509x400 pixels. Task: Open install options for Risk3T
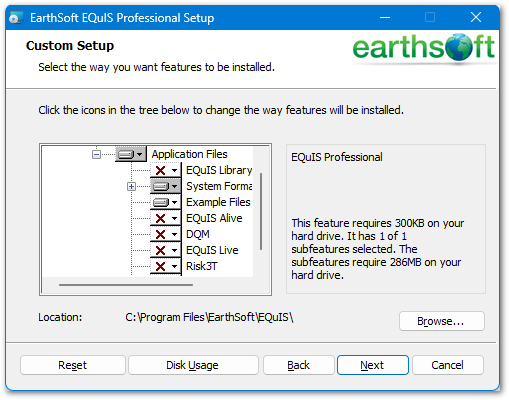point(165,266)
